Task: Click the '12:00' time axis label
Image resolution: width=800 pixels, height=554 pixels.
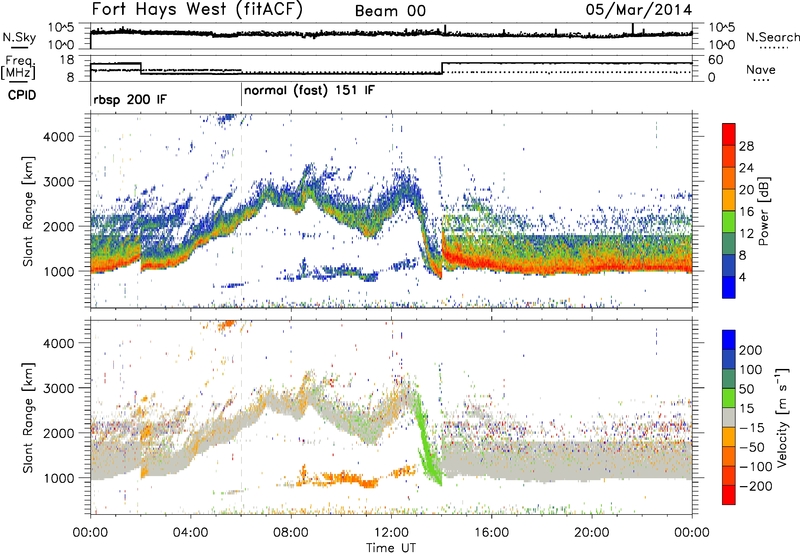Action: (391, 533)
